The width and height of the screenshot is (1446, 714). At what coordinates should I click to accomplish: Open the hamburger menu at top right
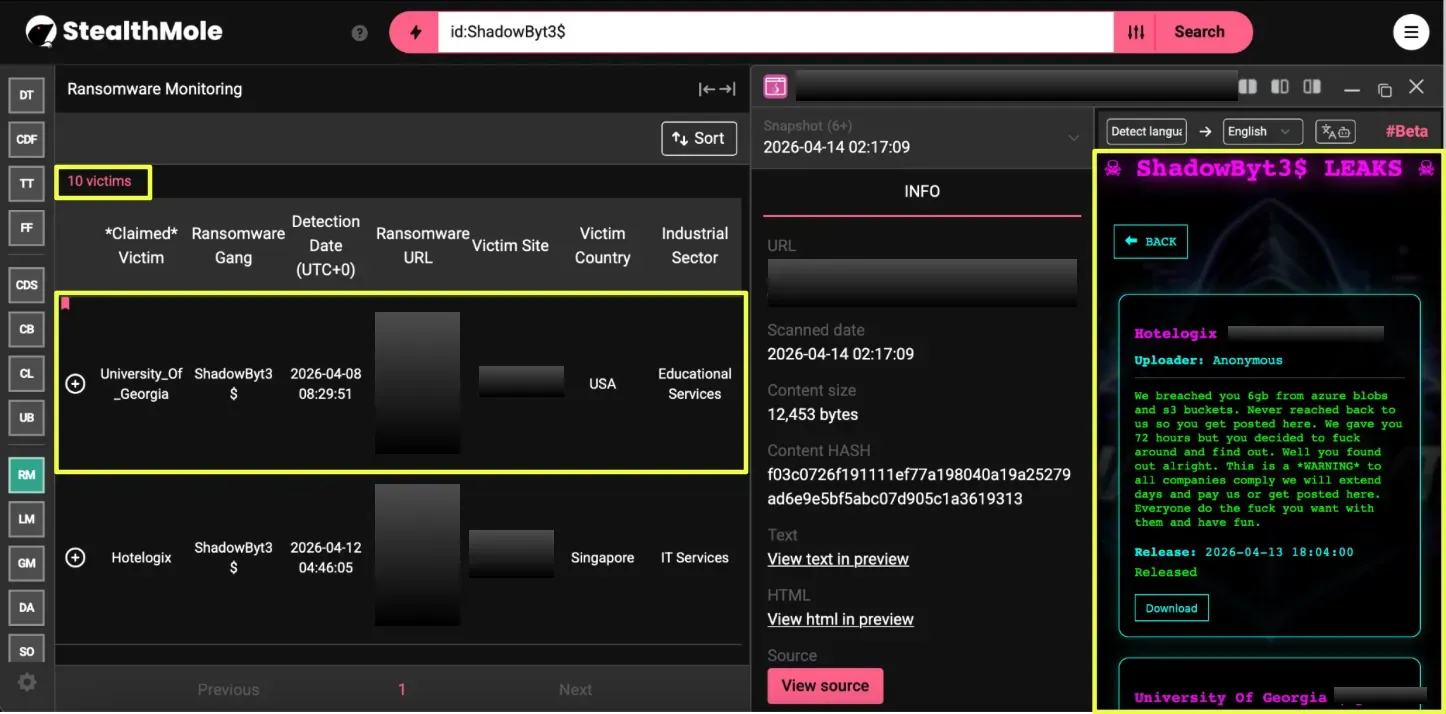[1411, 32]
